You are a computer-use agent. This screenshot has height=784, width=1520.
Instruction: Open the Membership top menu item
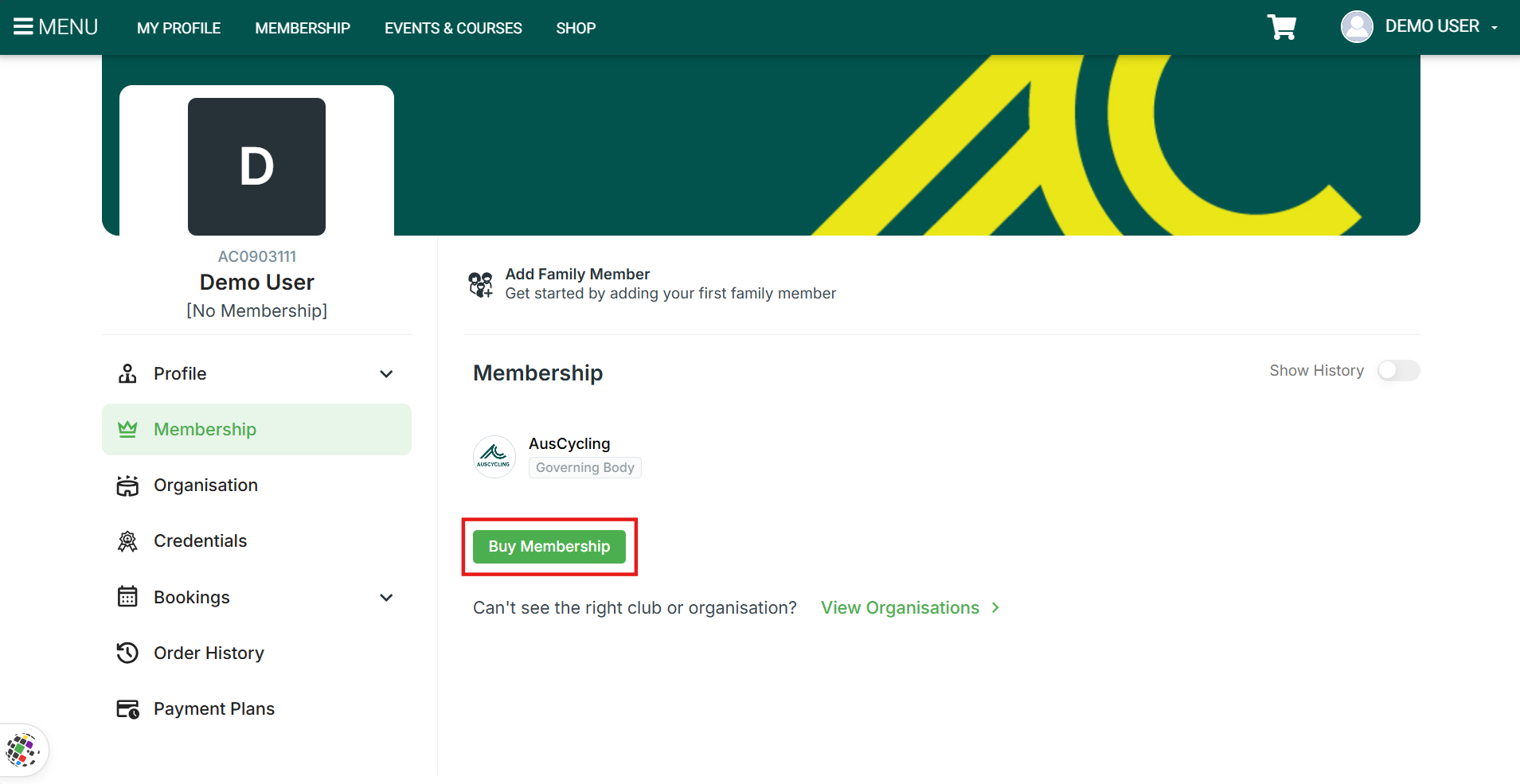point(303,28)
